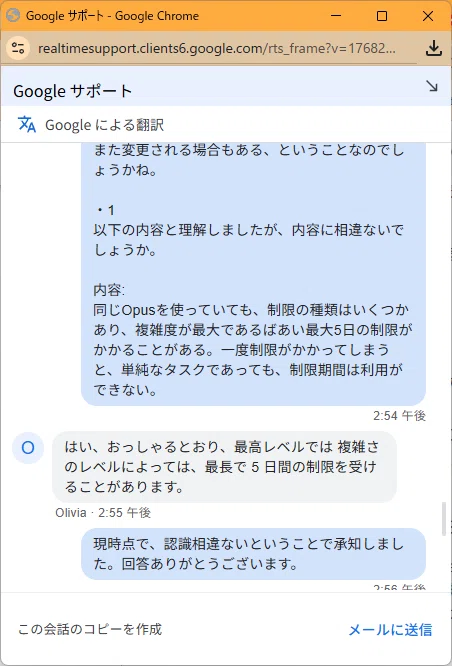Click Olivia's reply about 5 日間の制限
Screen dimensions: 452x666
pos(224,467)
